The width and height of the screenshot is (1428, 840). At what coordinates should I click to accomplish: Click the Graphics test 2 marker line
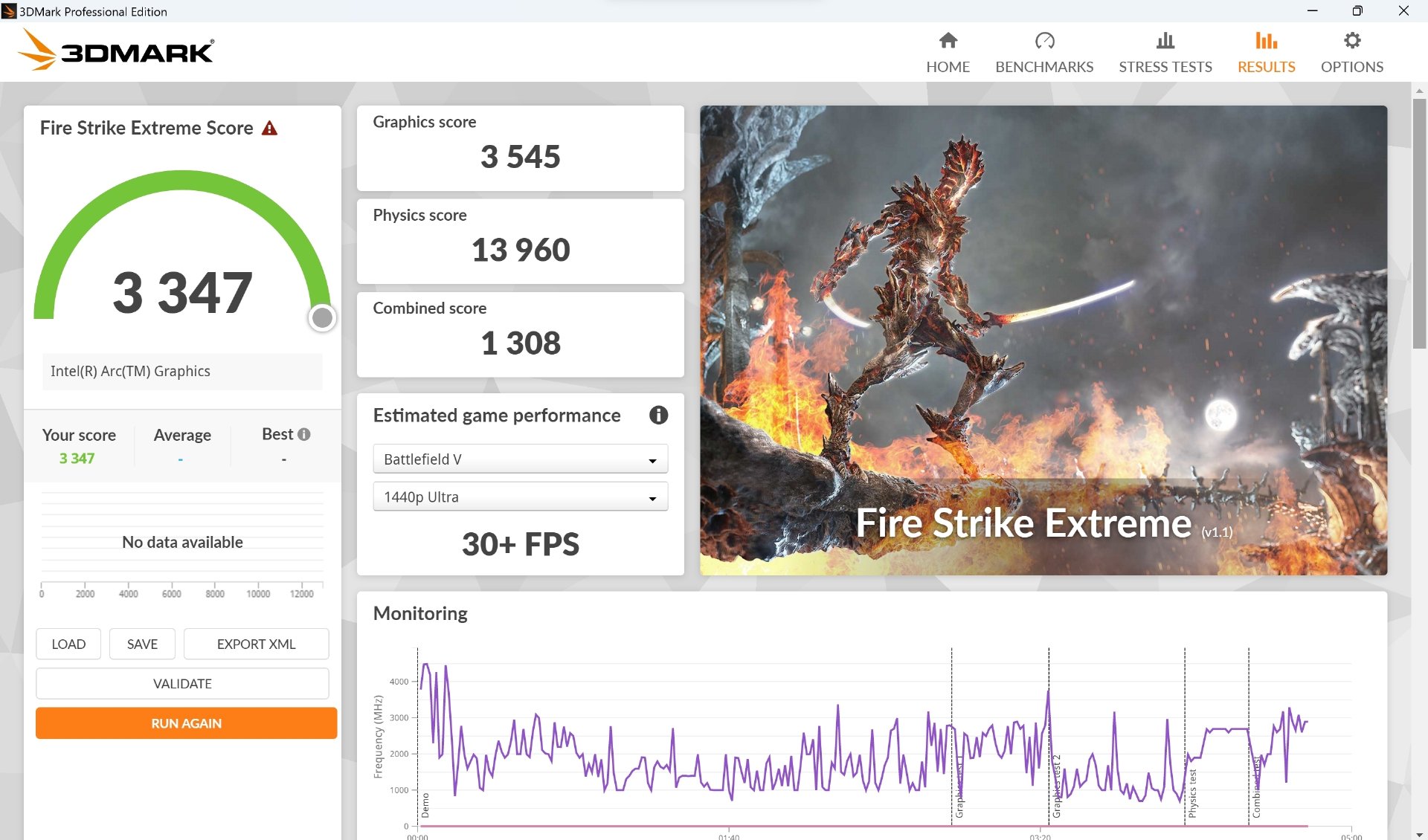click(1049, 736)
